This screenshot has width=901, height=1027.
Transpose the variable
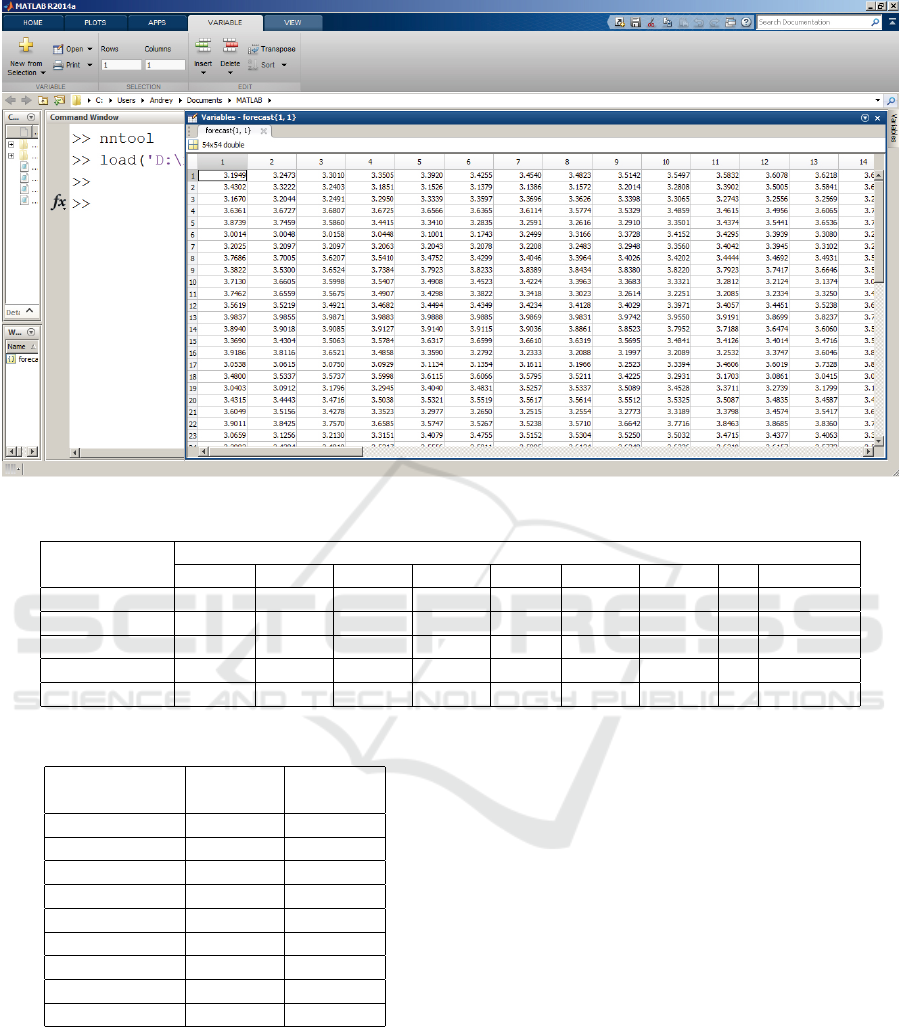pyautogui.click(x=271, y=49)
